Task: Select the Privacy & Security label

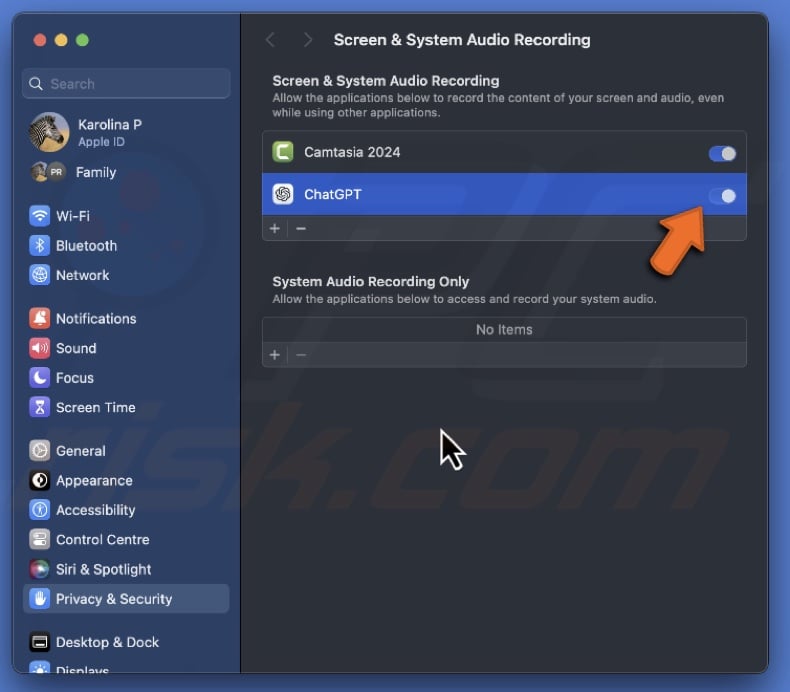Action: coord(114,599)
